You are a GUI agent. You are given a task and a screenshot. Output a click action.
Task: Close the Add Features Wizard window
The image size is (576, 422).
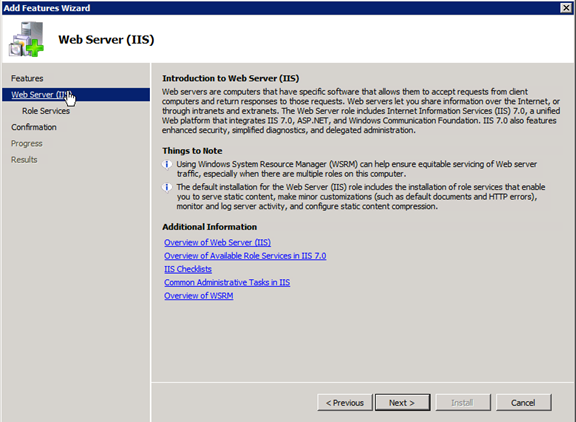click(x=566, y=8)
